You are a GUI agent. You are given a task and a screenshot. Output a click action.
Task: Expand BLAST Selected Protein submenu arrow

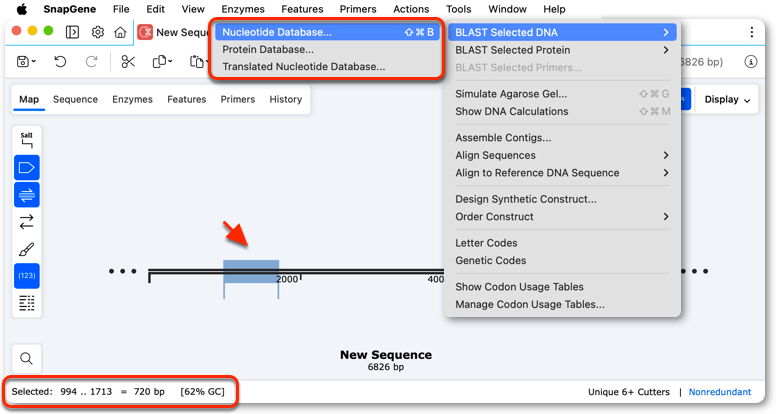click(x=666, y=50)
